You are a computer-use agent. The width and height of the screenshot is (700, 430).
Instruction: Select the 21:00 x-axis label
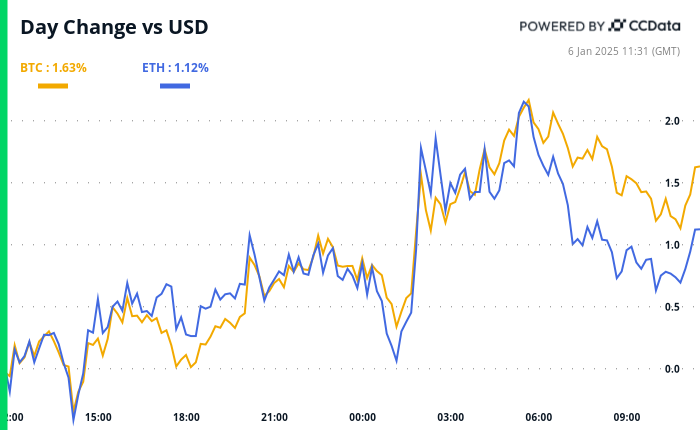tap(274, 417)
